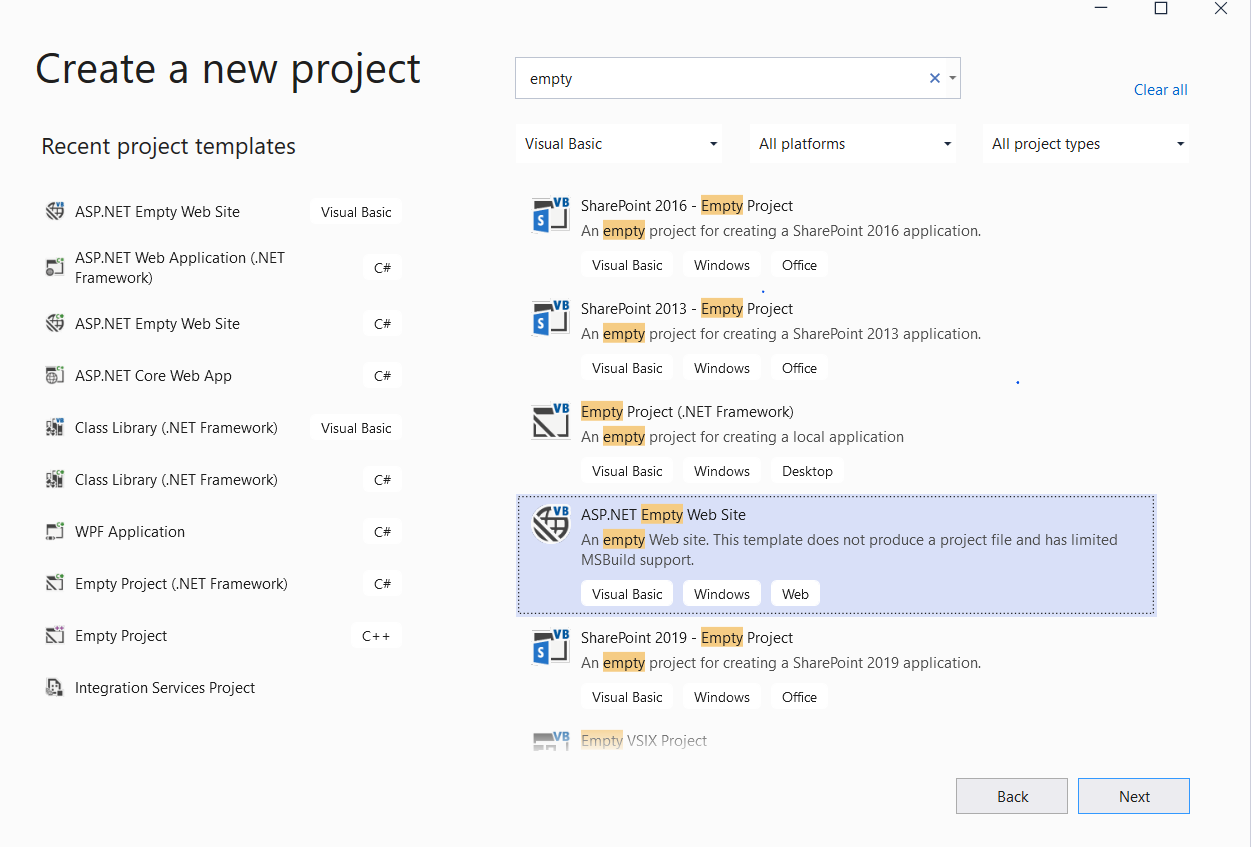
Task: Click the SharePoint 2019 Empty Project result icon
Action: pos(551,647)
